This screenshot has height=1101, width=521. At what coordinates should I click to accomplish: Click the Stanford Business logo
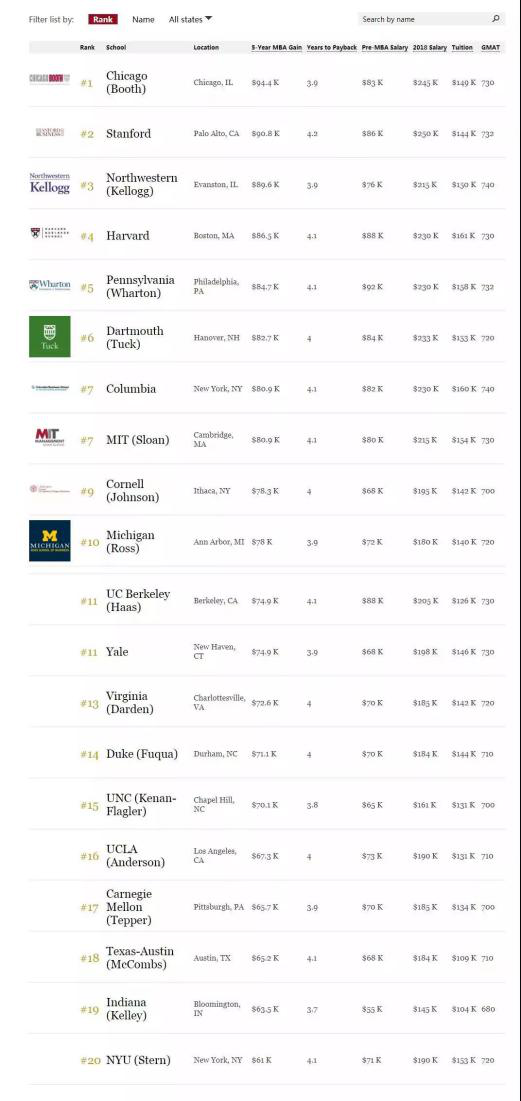[x=50, y=132]
